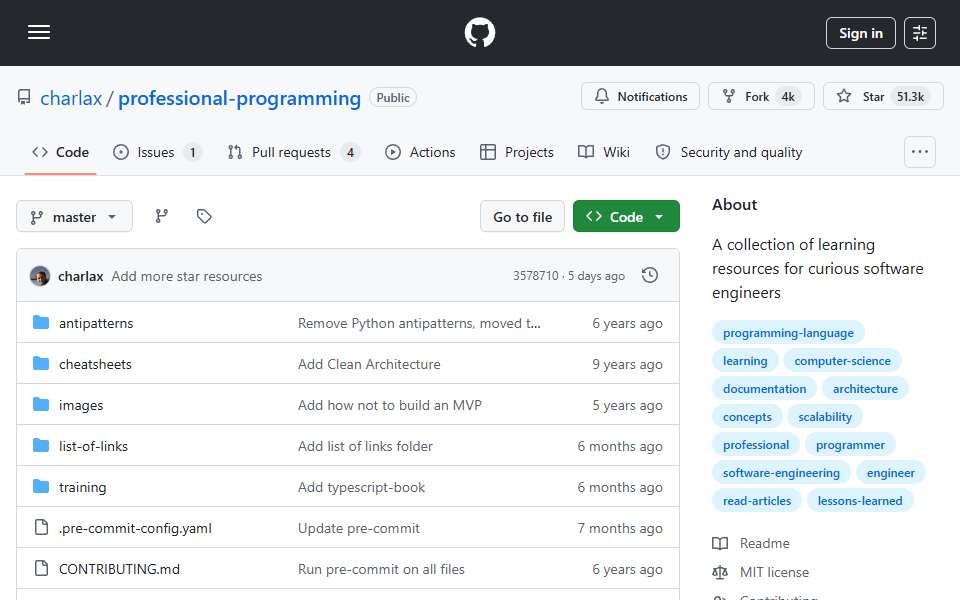Open the Pull requests tab
960x600 pixels.
(x=294, y=152)
